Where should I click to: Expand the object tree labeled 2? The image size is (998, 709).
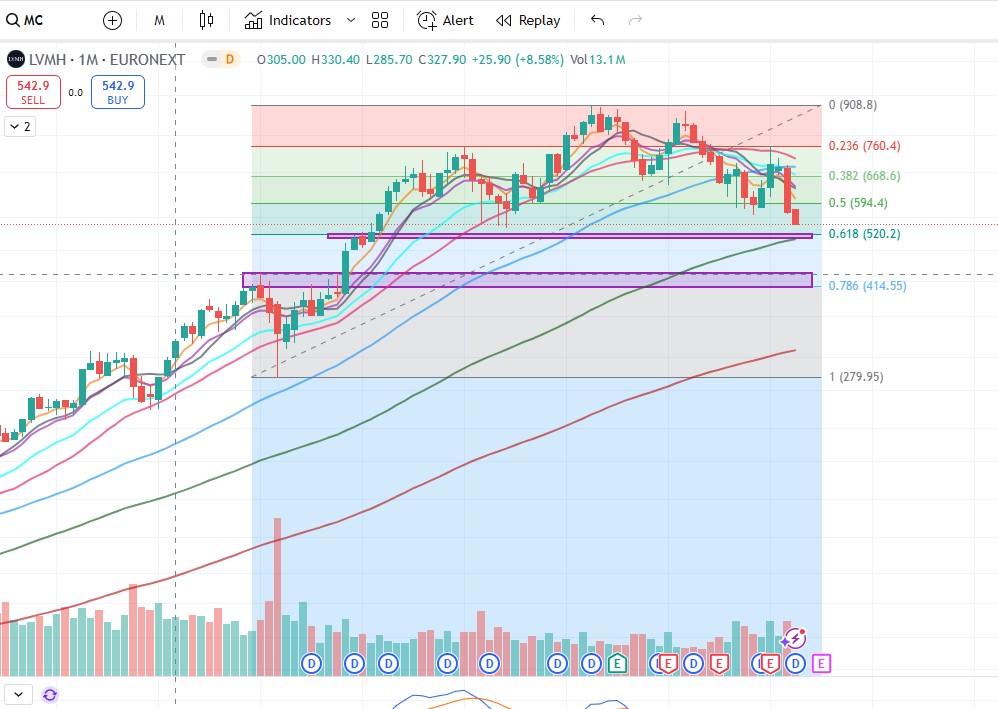tap(20, 126)
